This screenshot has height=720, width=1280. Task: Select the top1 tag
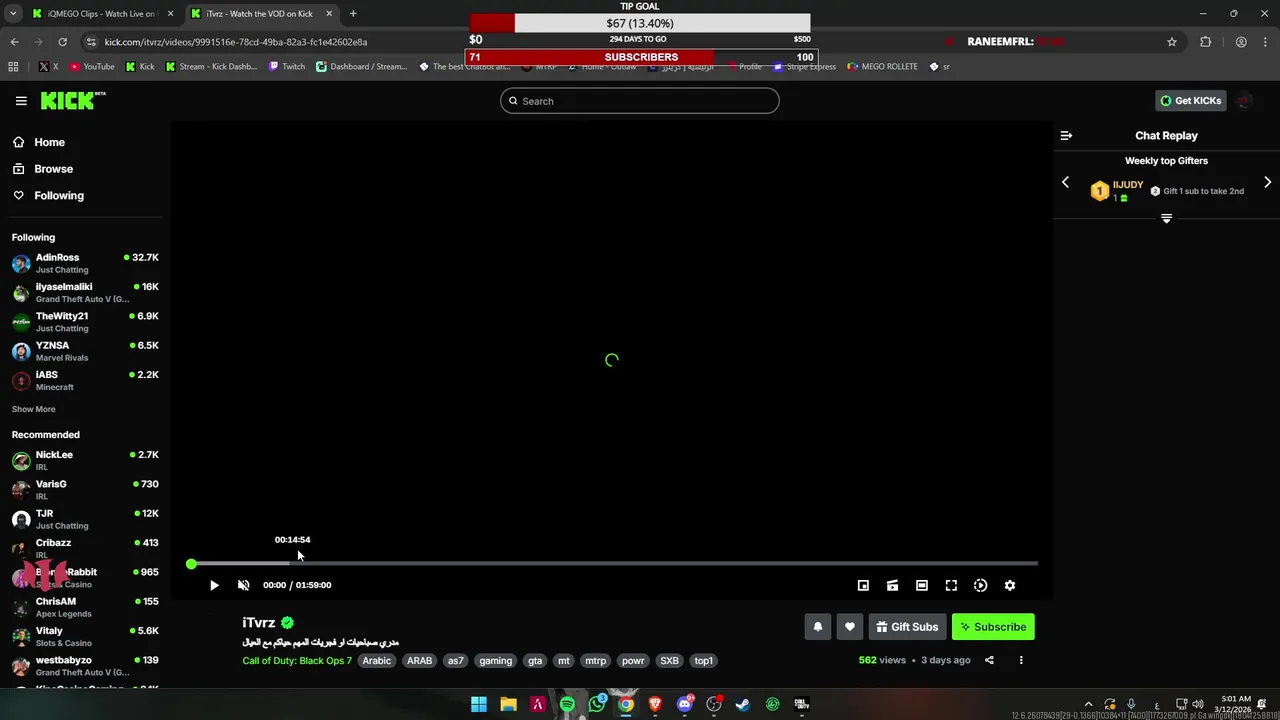pyautogui.click(x=703, y=660)
